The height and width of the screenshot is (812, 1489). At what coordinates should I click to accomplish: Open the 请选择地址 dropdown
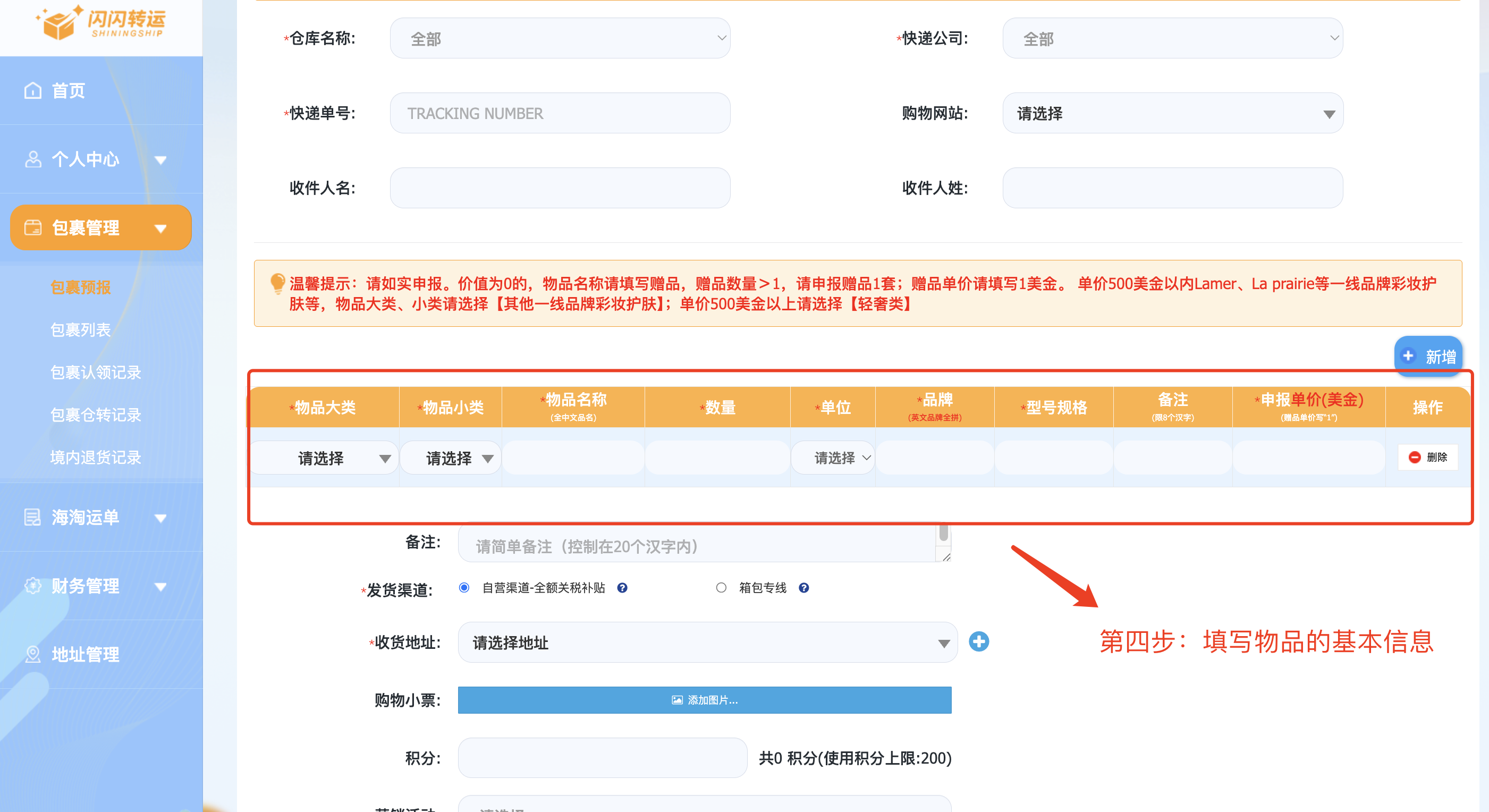707,642
